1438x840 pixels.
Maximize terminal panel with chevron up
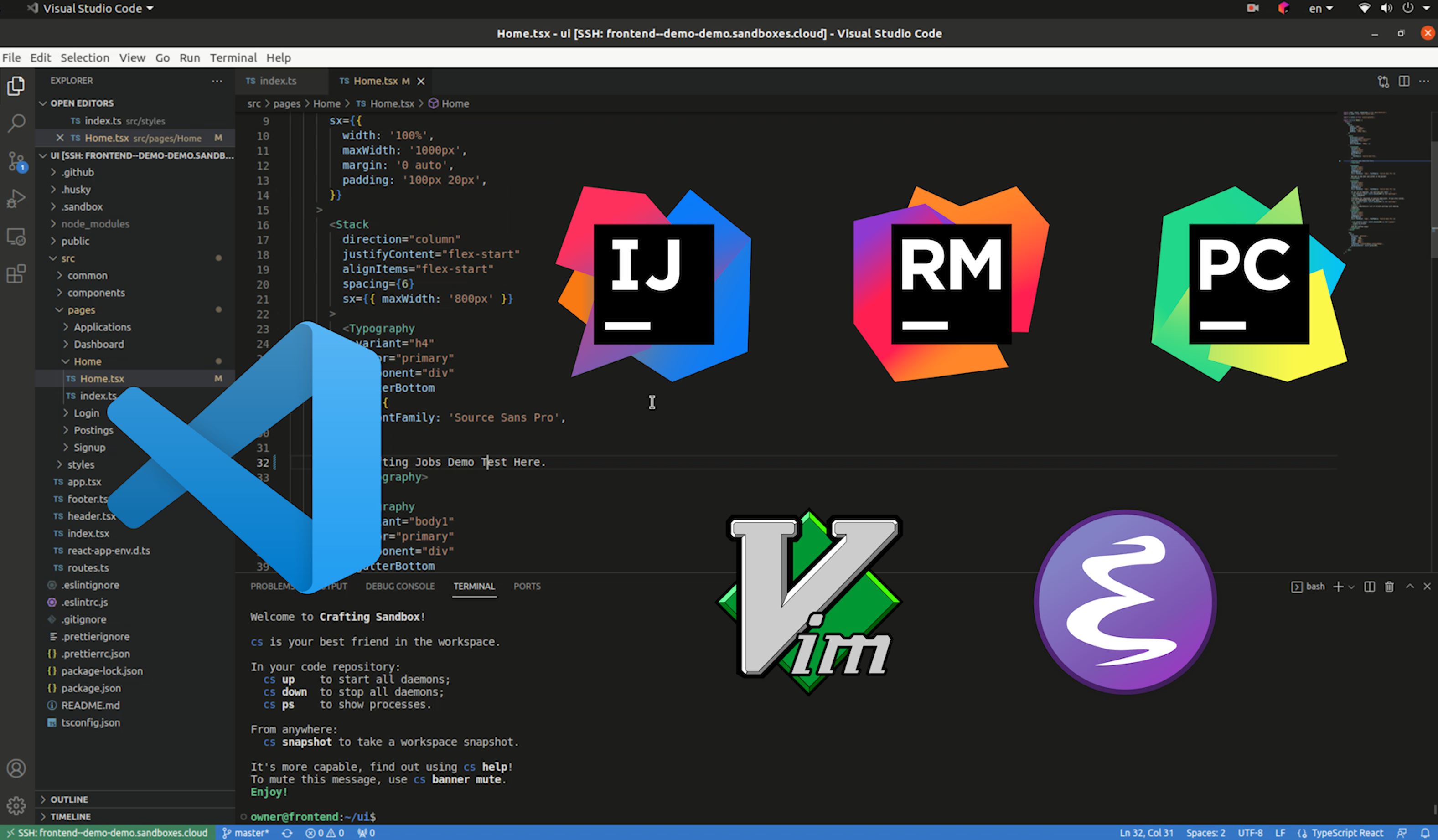click(x=1410, y=586)
